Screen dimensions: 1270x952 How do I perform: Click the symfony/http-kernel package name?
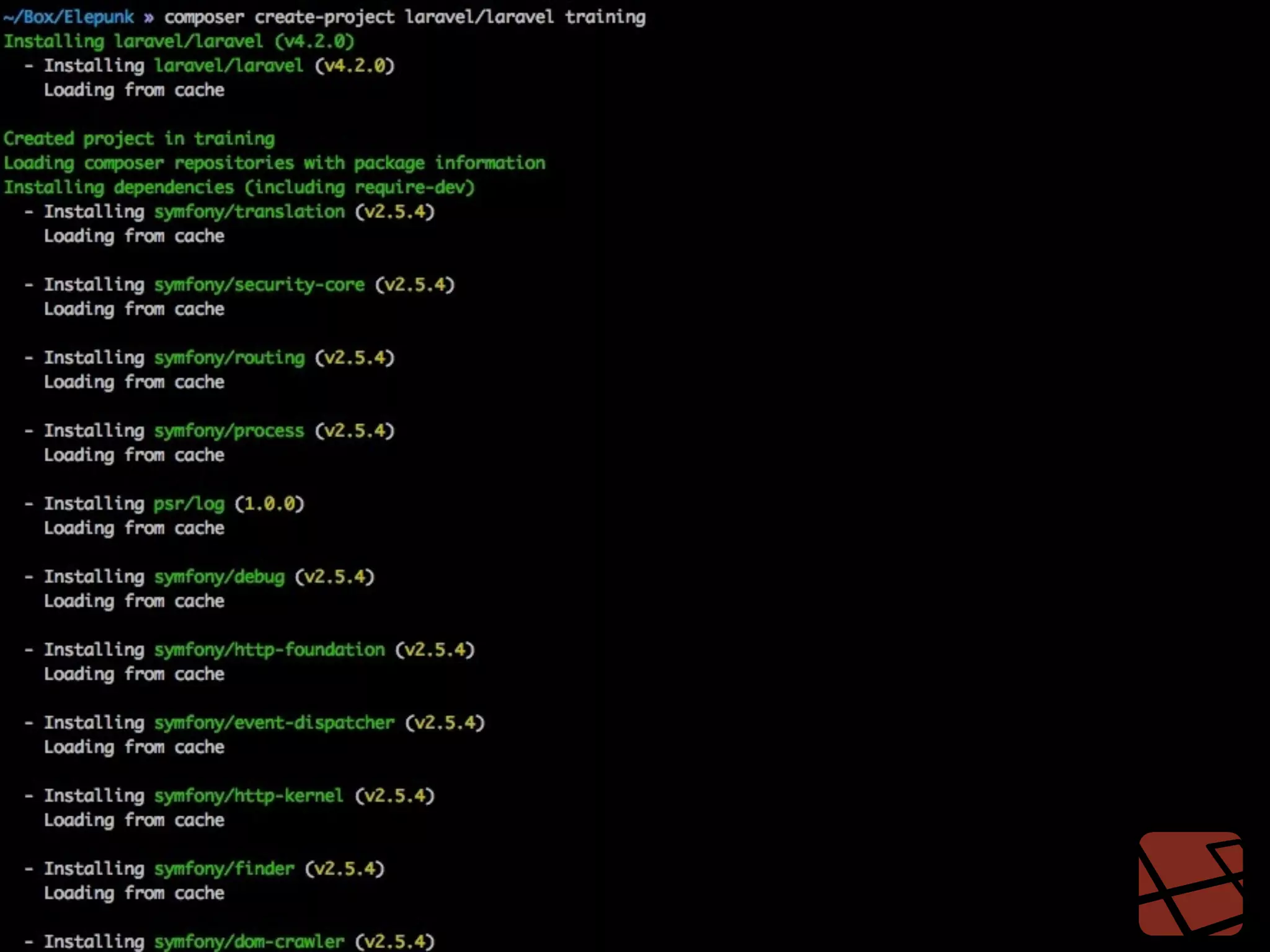click(249, 796)
